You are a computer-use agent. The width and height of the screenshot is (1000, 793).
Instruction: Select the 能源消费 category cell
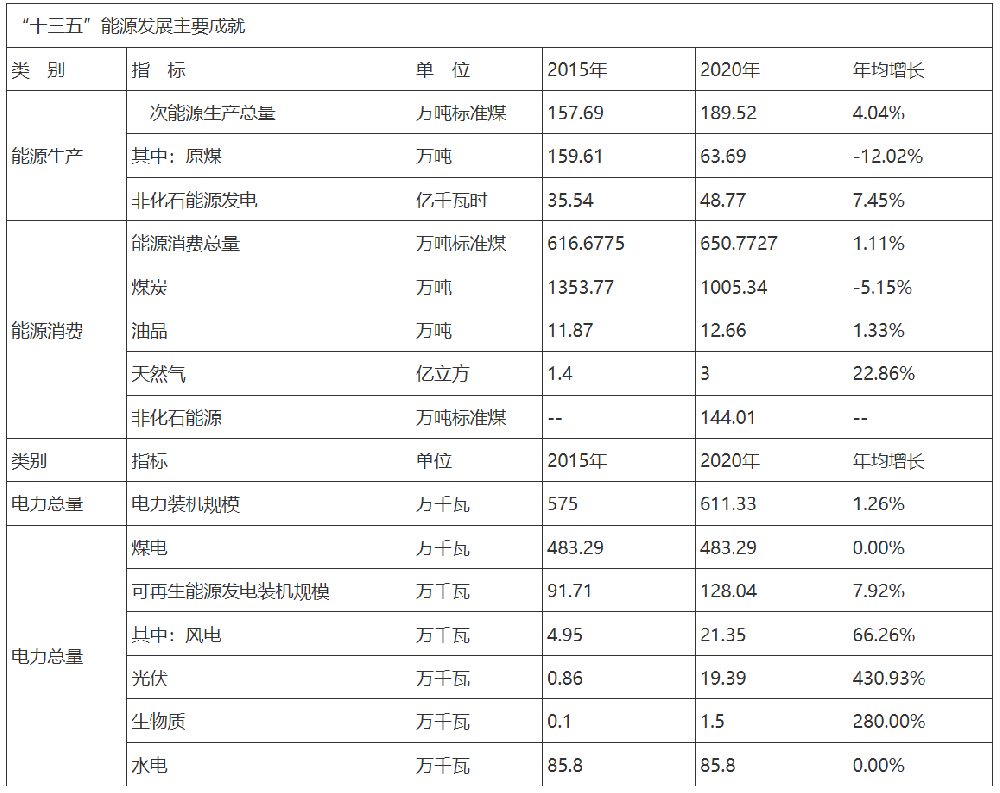pos(47,331)
